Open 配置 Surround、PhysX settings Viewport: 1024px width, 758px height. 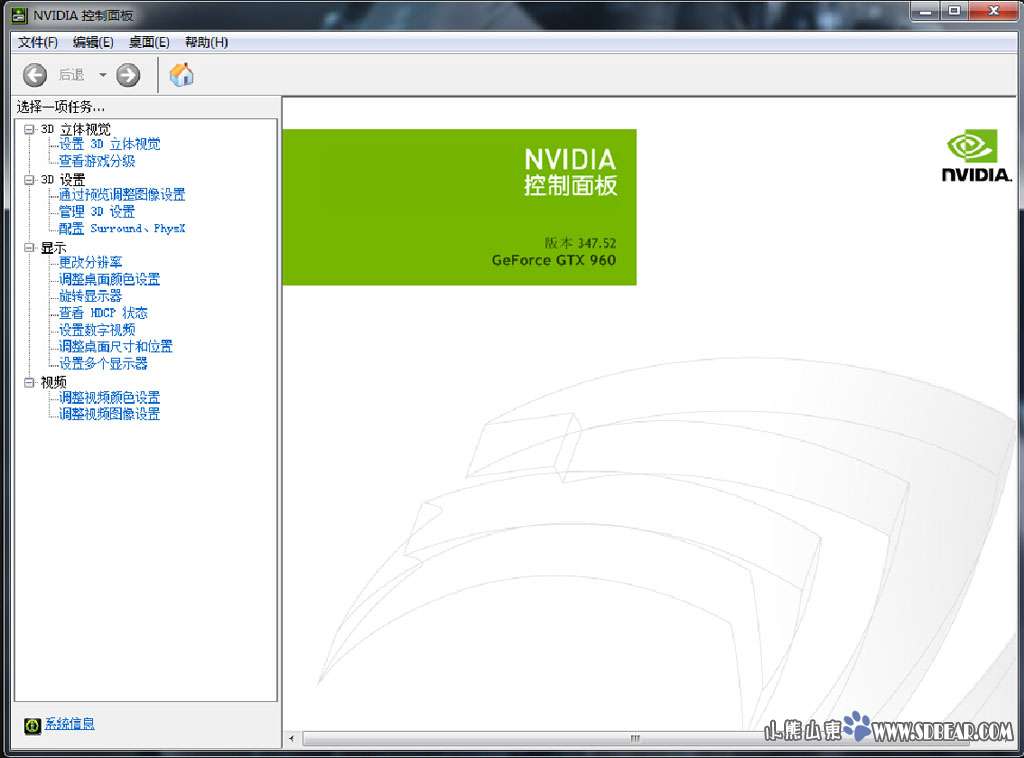tap(122, 229)
